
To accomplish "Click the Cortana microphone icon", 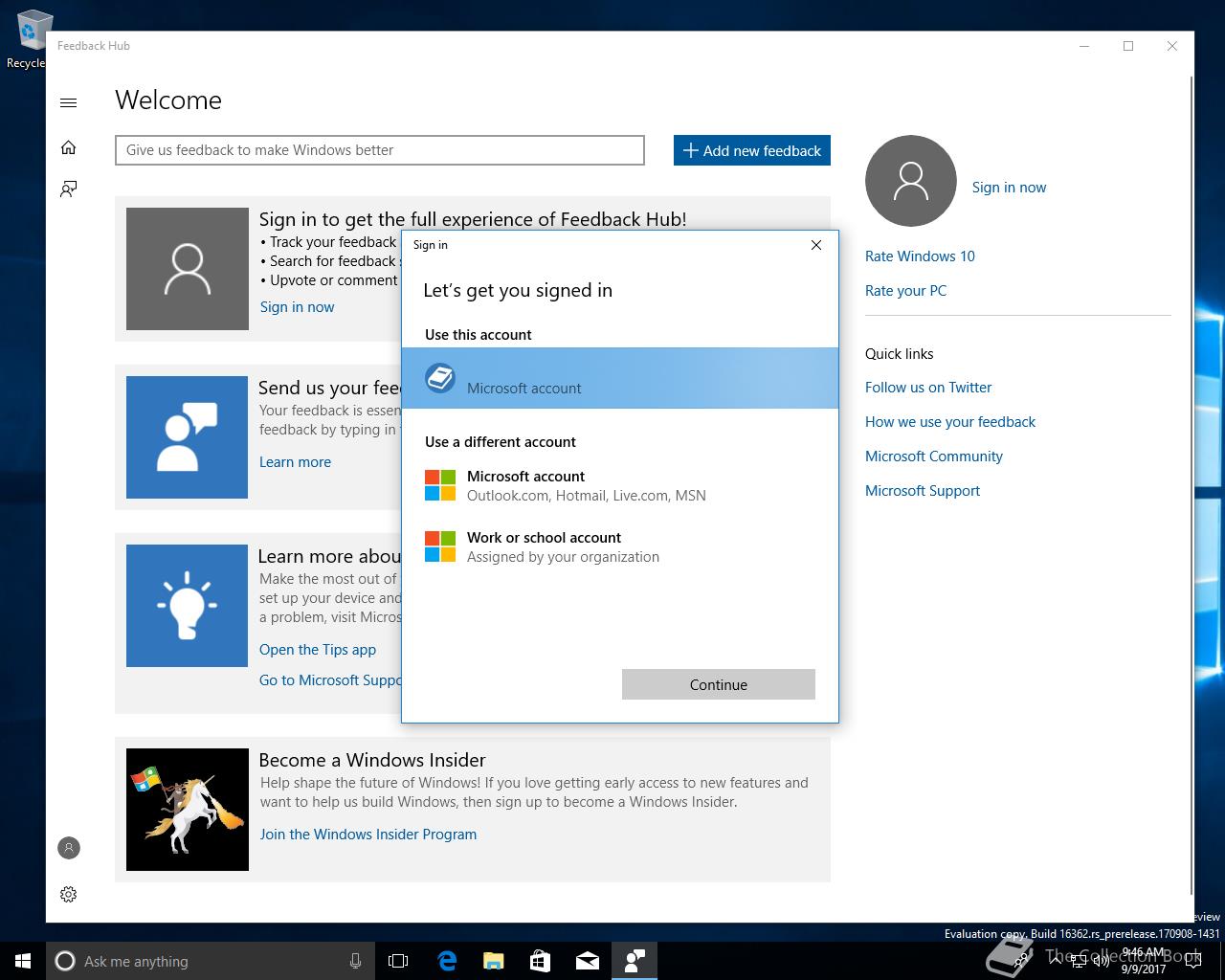I will 355,961.
